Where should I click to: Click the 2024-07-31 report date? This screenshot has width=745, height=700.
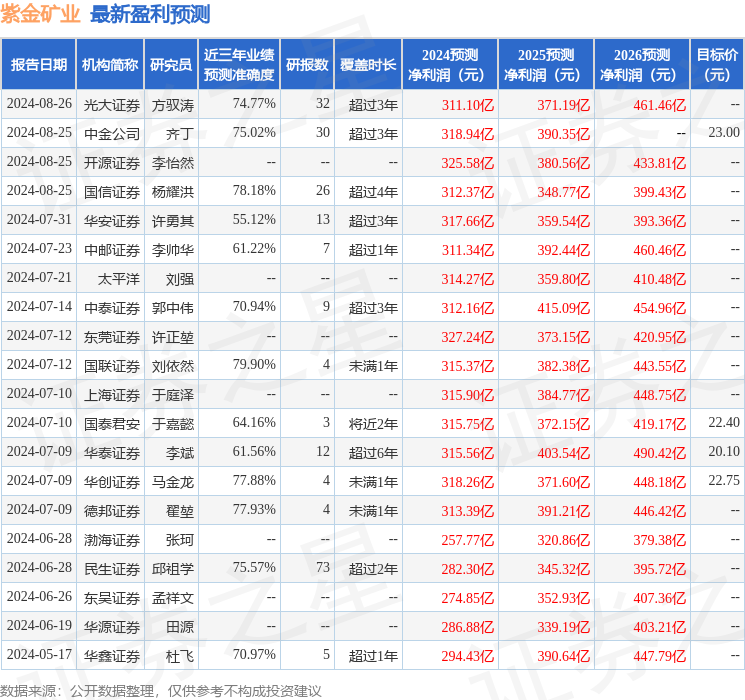pos(39,219)
